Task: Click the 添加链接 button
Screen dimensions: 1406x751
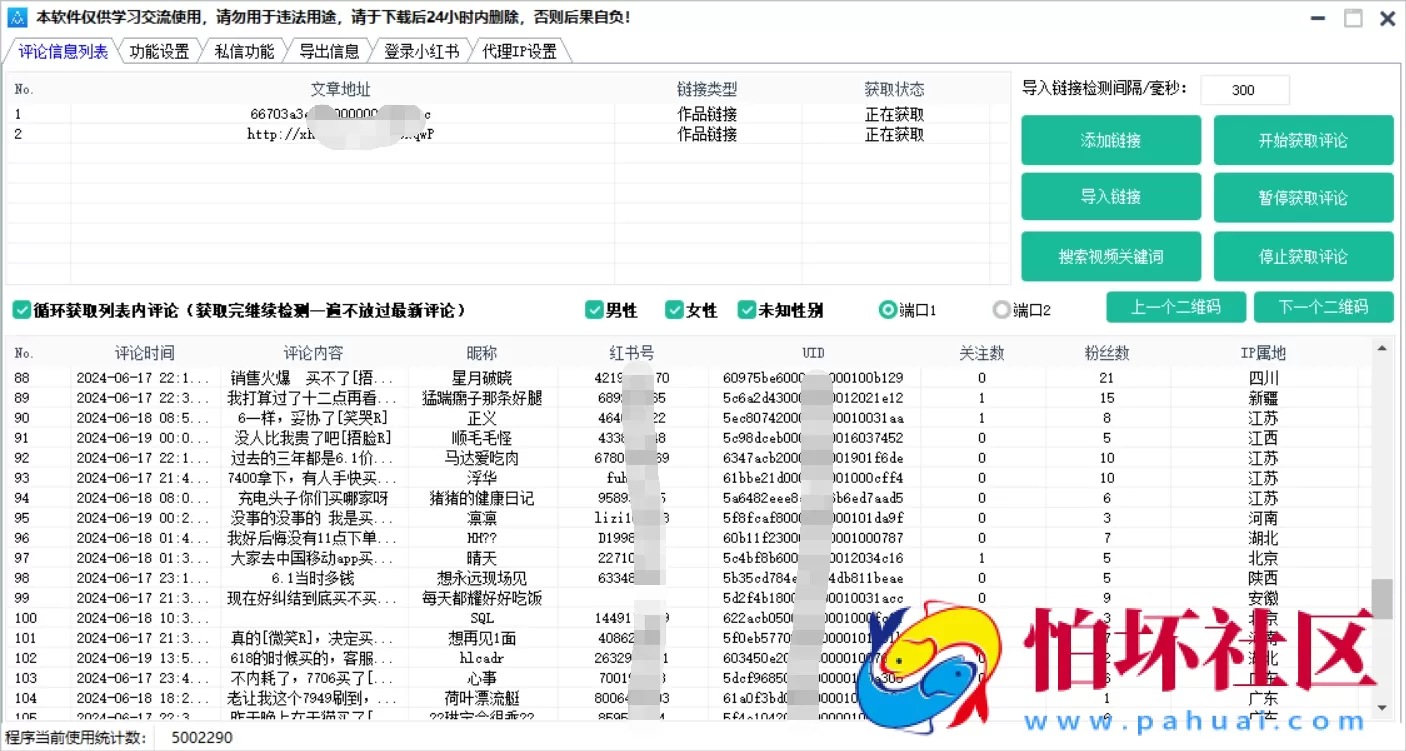Action: point(1110,141)
